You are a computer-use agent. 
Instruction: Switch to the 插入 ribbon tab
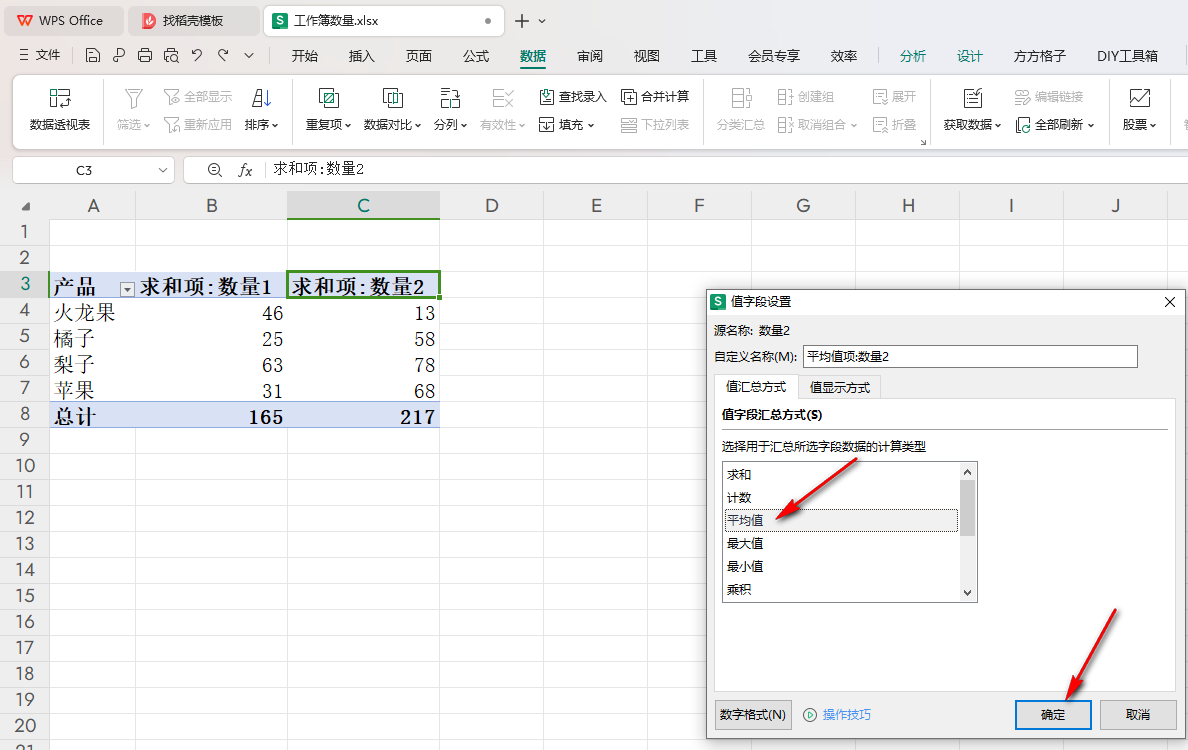click(361, 55)
